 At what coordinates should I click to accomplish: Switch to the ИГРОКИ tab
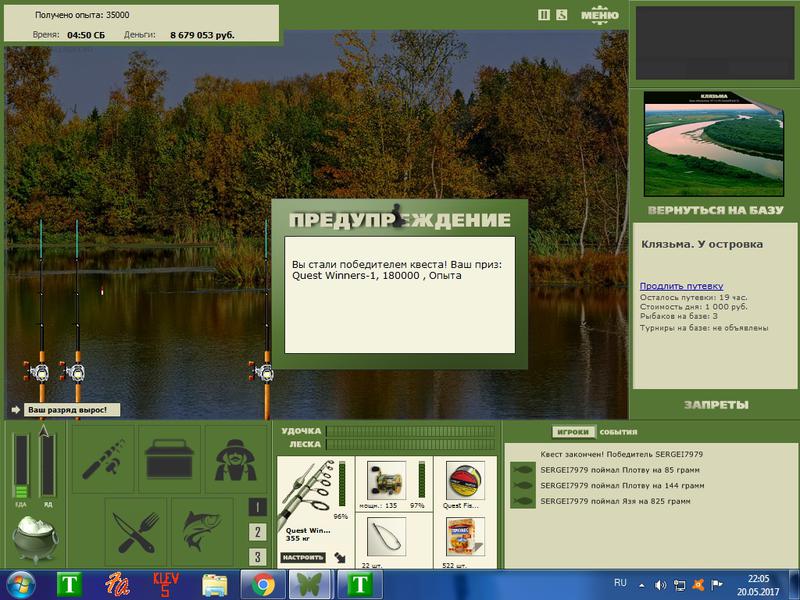click(x=573, y=432)
